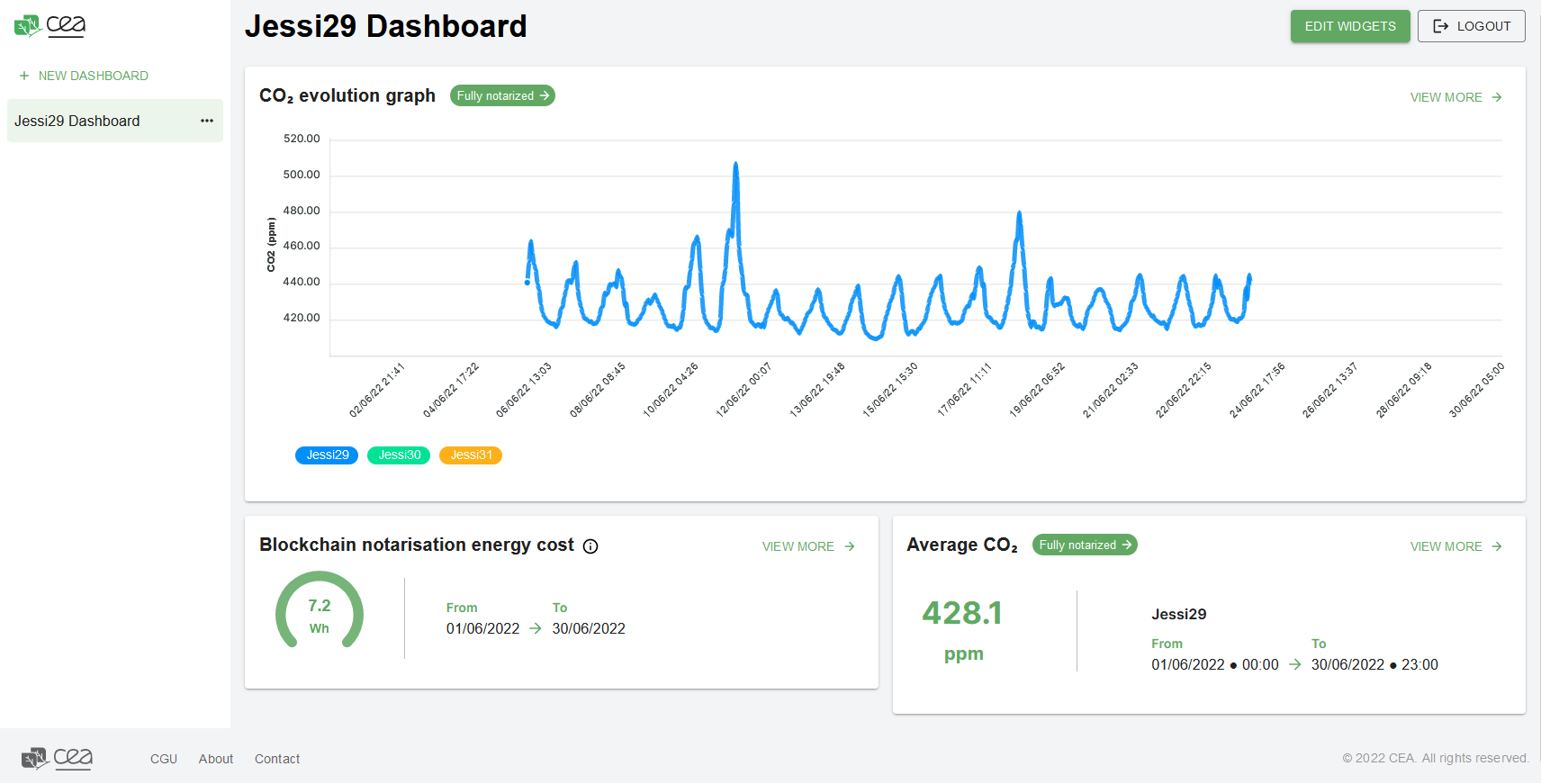Open VIEW MORE for blockchain energy cost
Viewport: 1541px width, 784px height.
pyautogui.click(x=808, y=546)
